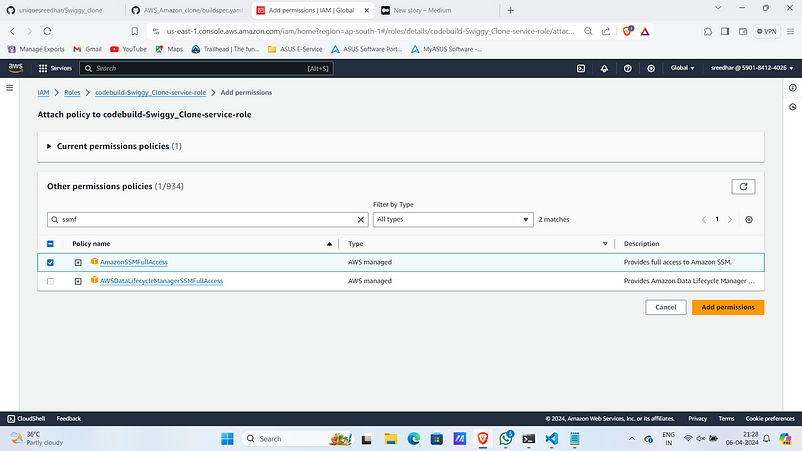Switch to uniquesreedhar/Swiggy_clone tab
The width and height of the screenshot is (802, 451).
pyautogui.click(x=60, y=10)
